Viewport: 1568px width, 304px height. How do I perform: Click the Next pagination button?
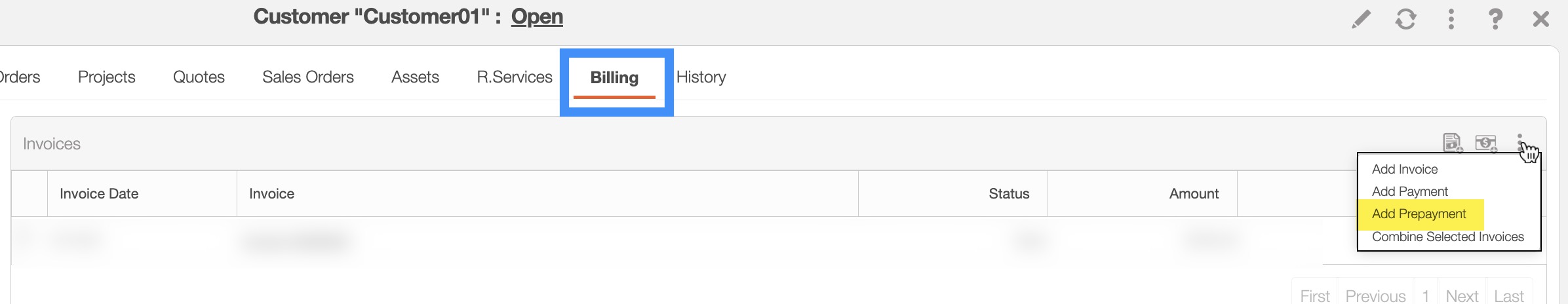pyautogui.click(x=1462, y=296)
